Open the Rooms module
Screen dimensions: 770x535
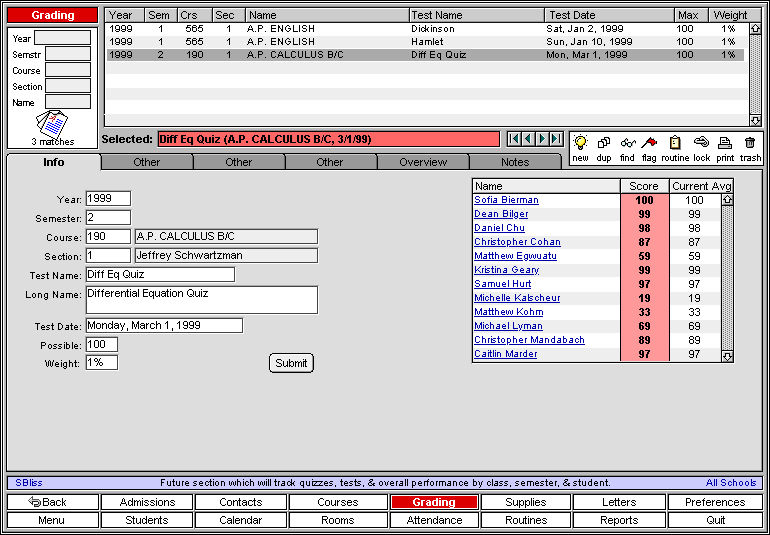tap(338, 520)
